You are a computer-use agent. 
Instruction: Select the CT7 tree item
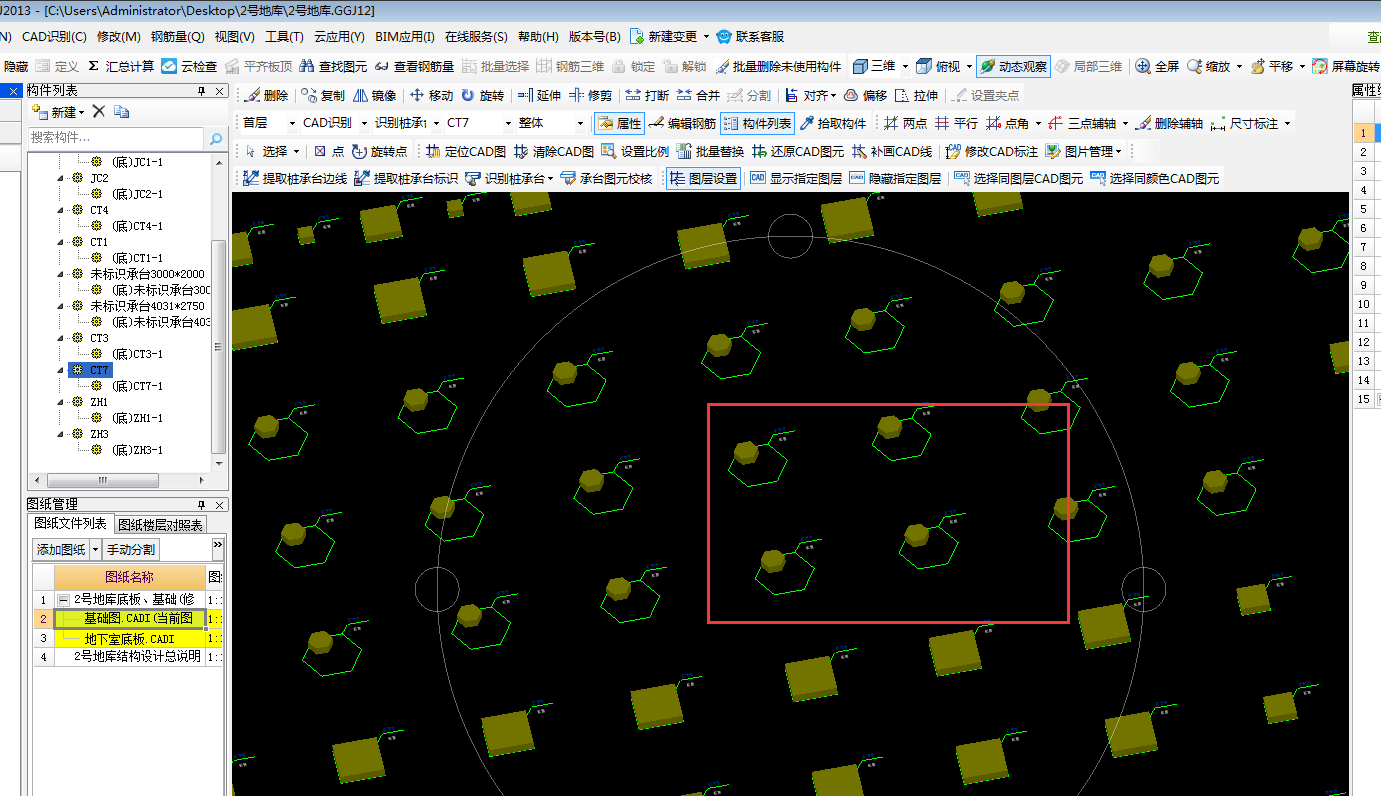click(99, 370)
